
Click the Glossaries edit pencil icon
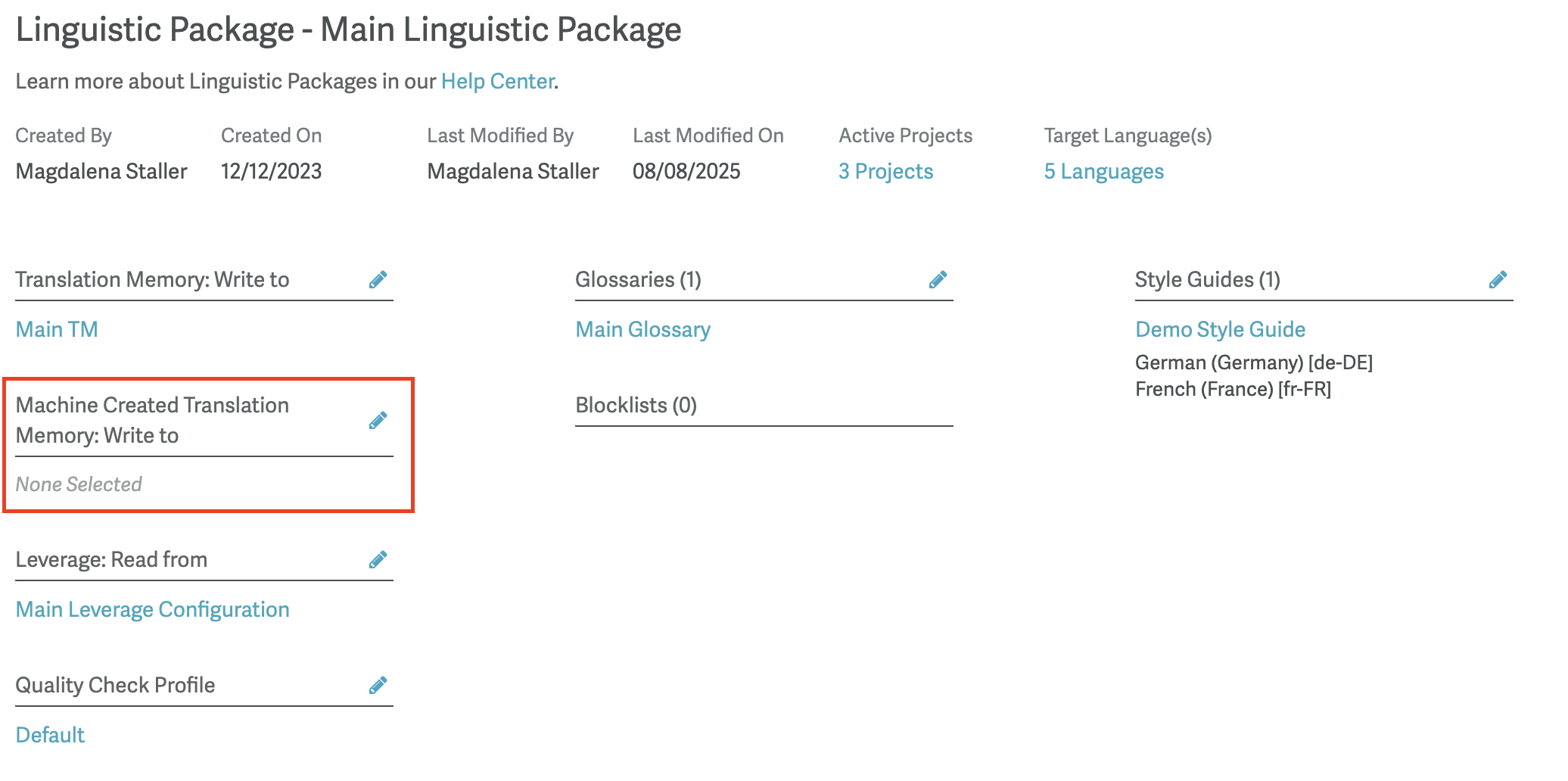[938, 280]
